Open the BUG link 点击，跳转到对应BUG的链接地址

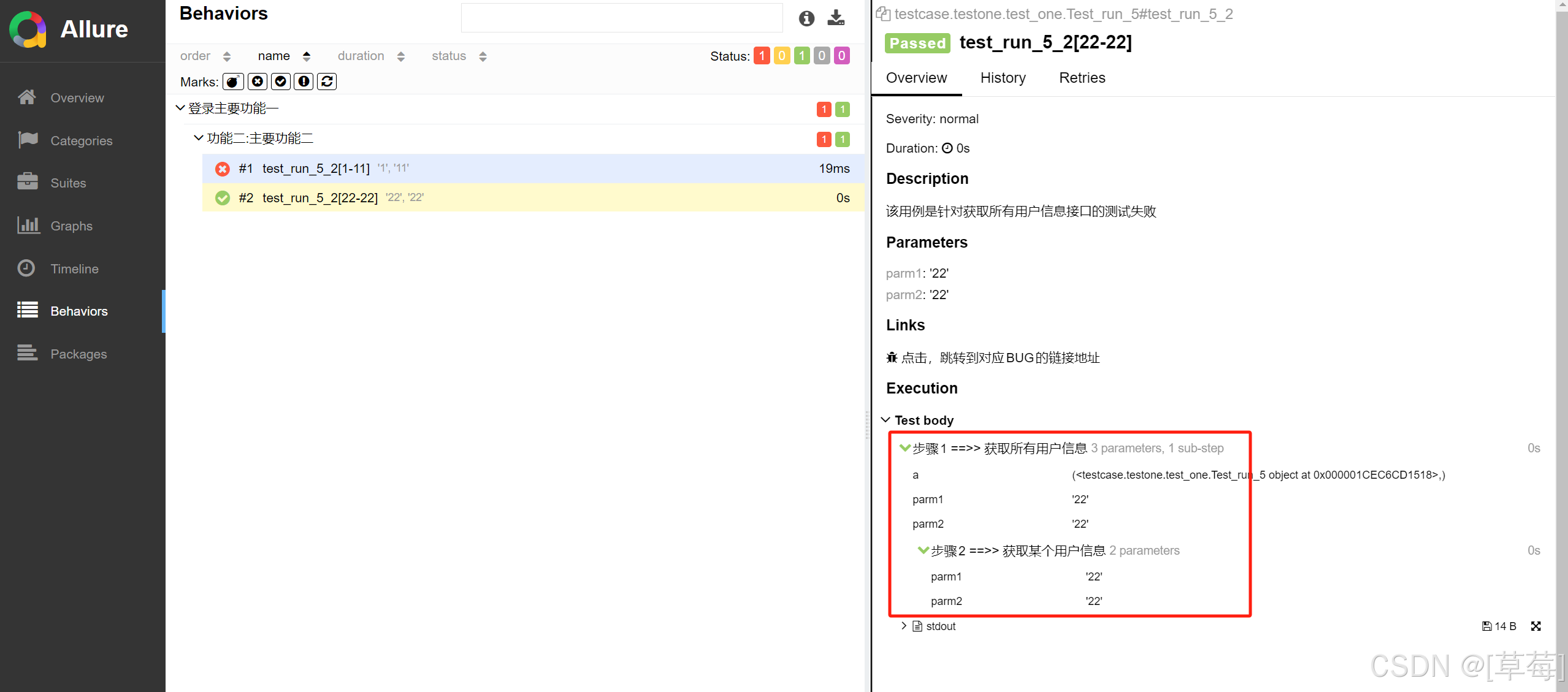tap(1000, 357)
